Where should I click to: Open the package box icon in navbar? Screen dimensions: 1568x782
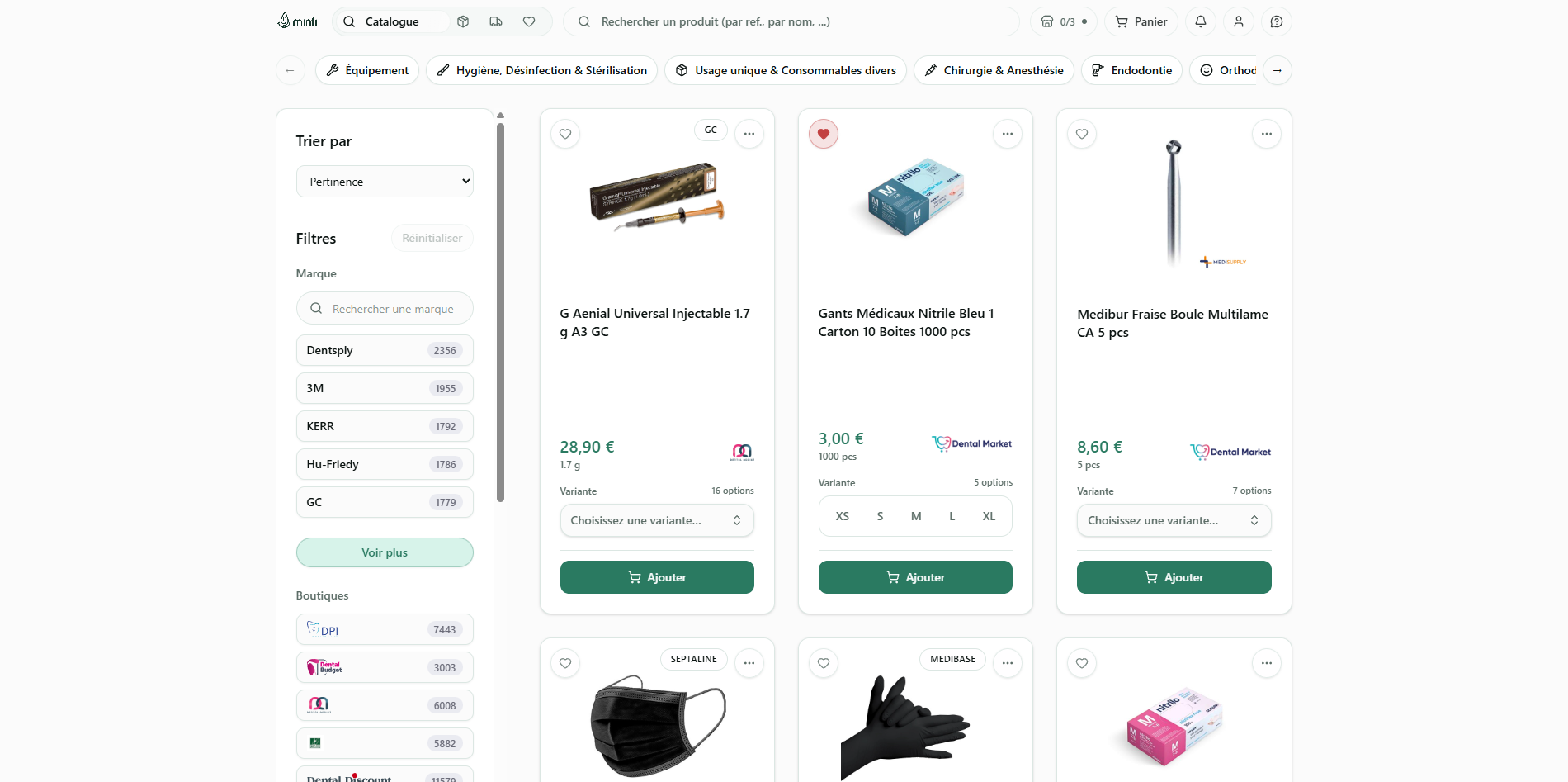(463, 21)
